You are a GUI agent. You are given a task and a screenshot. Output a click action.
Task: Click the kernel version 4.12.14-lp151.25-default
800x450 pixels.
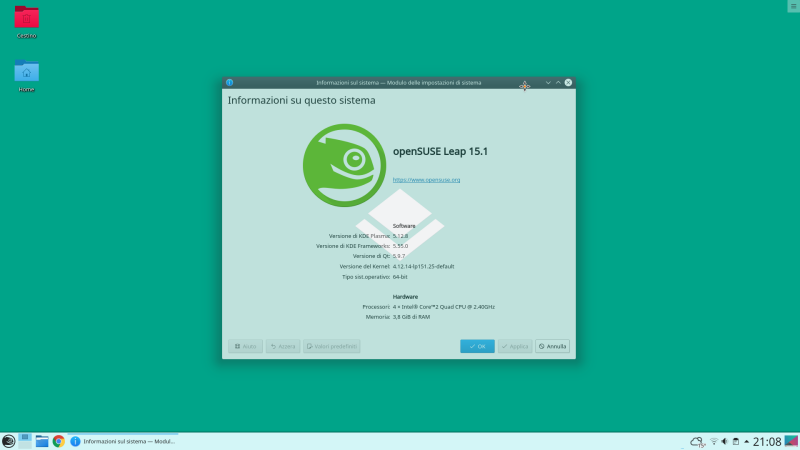pyautogui.click(x=423, y=266)
